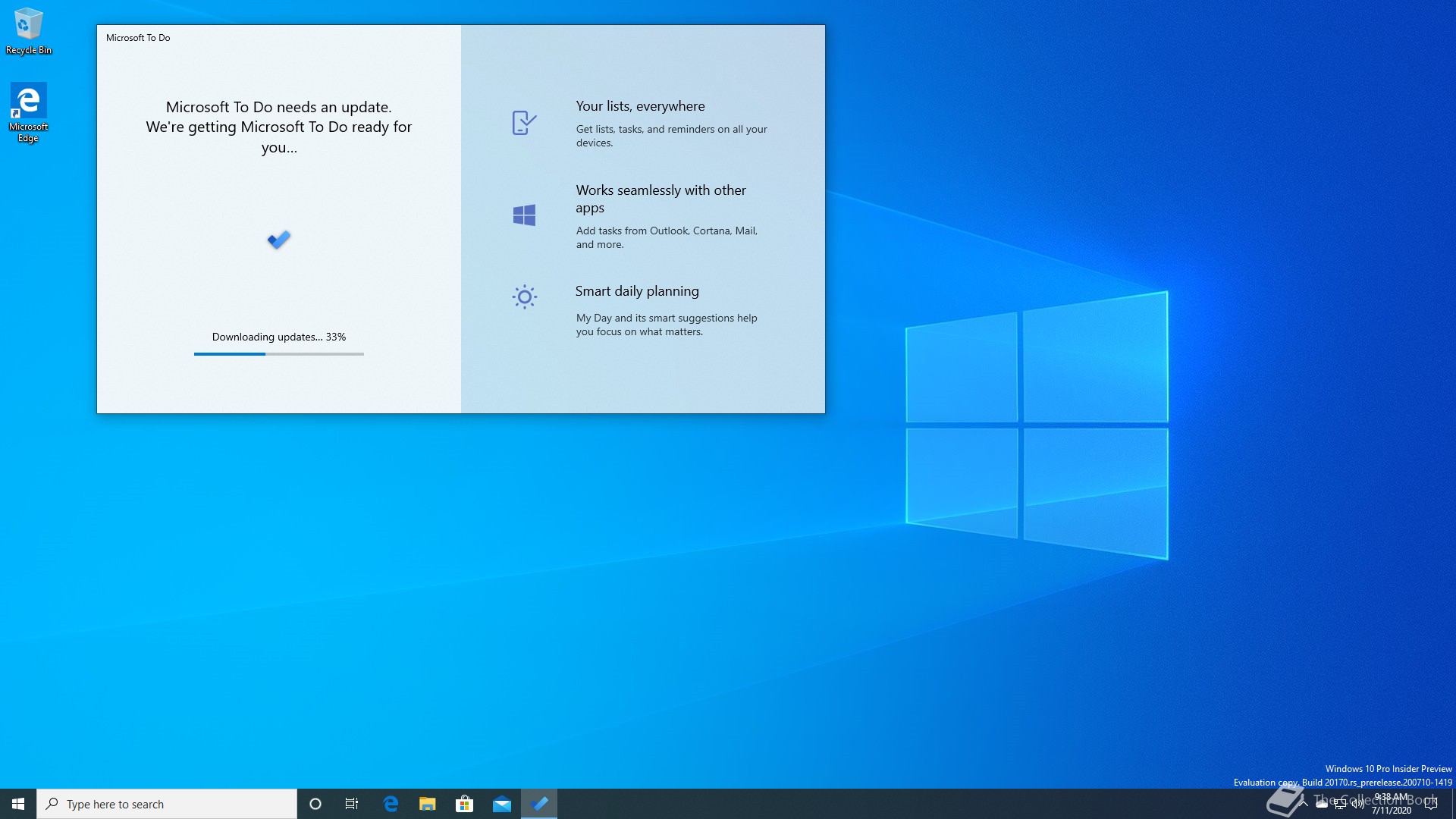The width and height of the screenshot is (1456, 819).
Task: Click the taskbar clock showing 9:38 AM
Action: coord(1392,804)
